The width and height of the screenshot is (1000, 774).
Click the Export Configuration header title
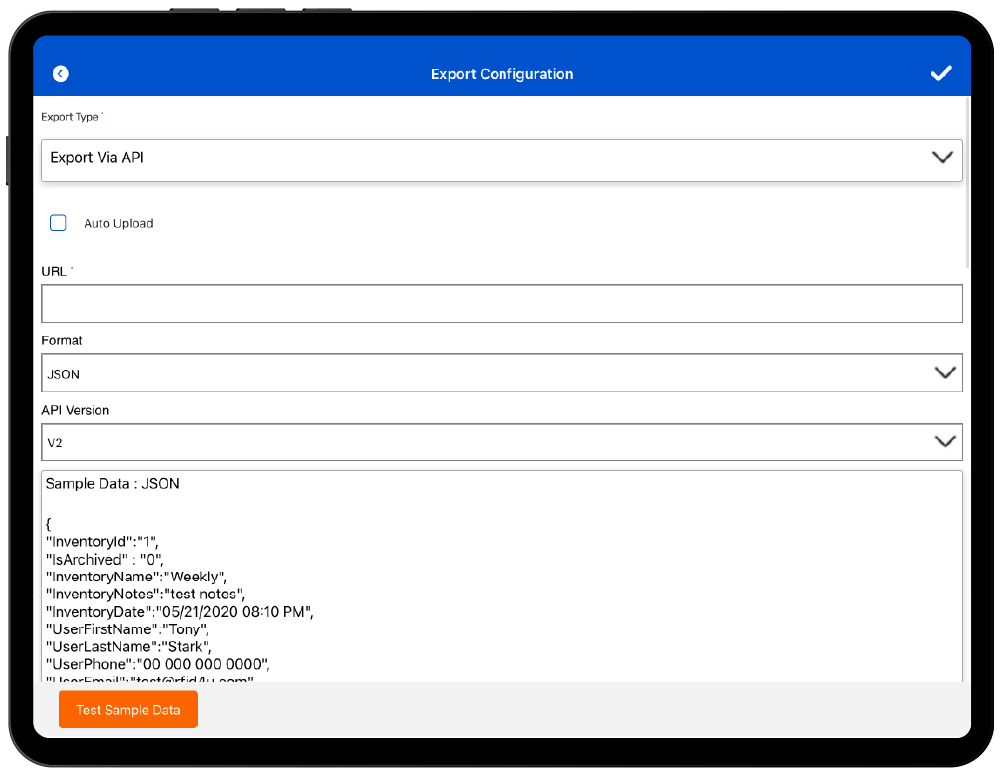point(502,74)
